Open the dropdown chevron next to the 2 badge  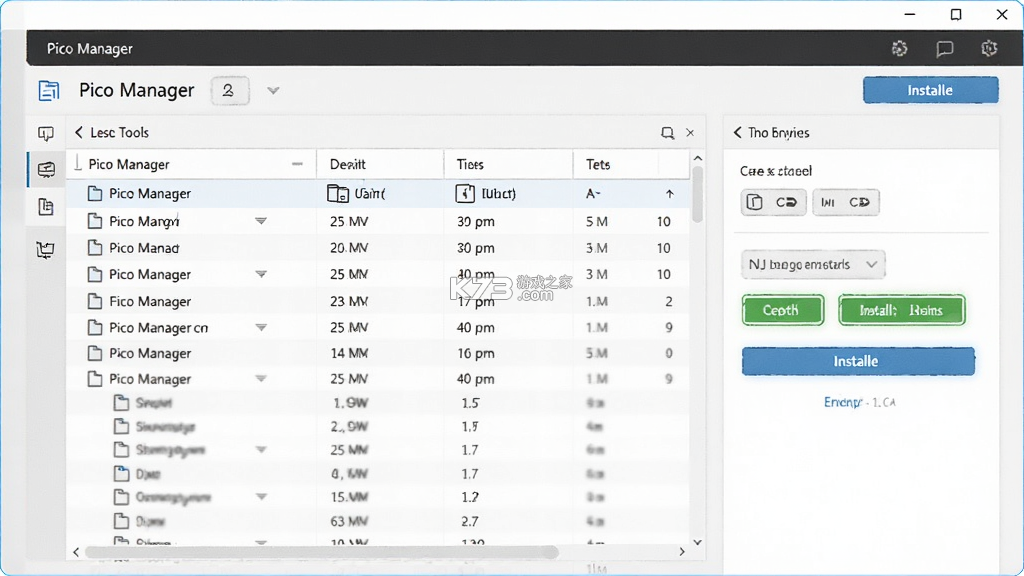click(273, 91)
